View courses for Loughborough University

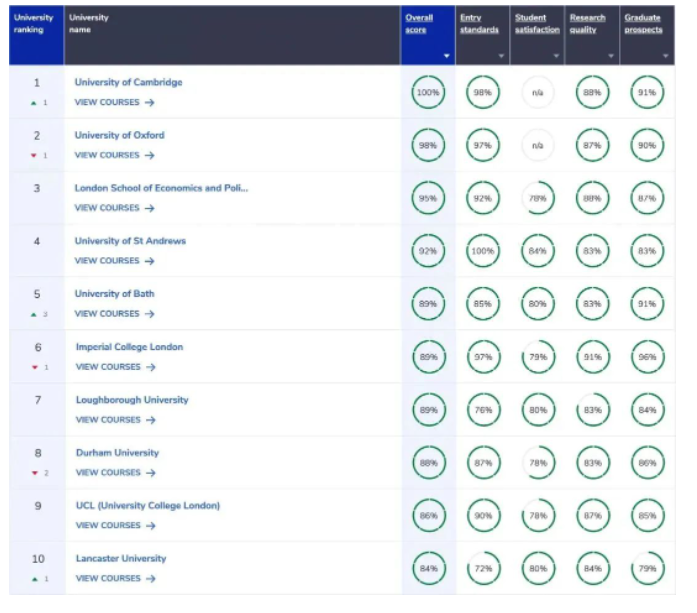[116, 420]
